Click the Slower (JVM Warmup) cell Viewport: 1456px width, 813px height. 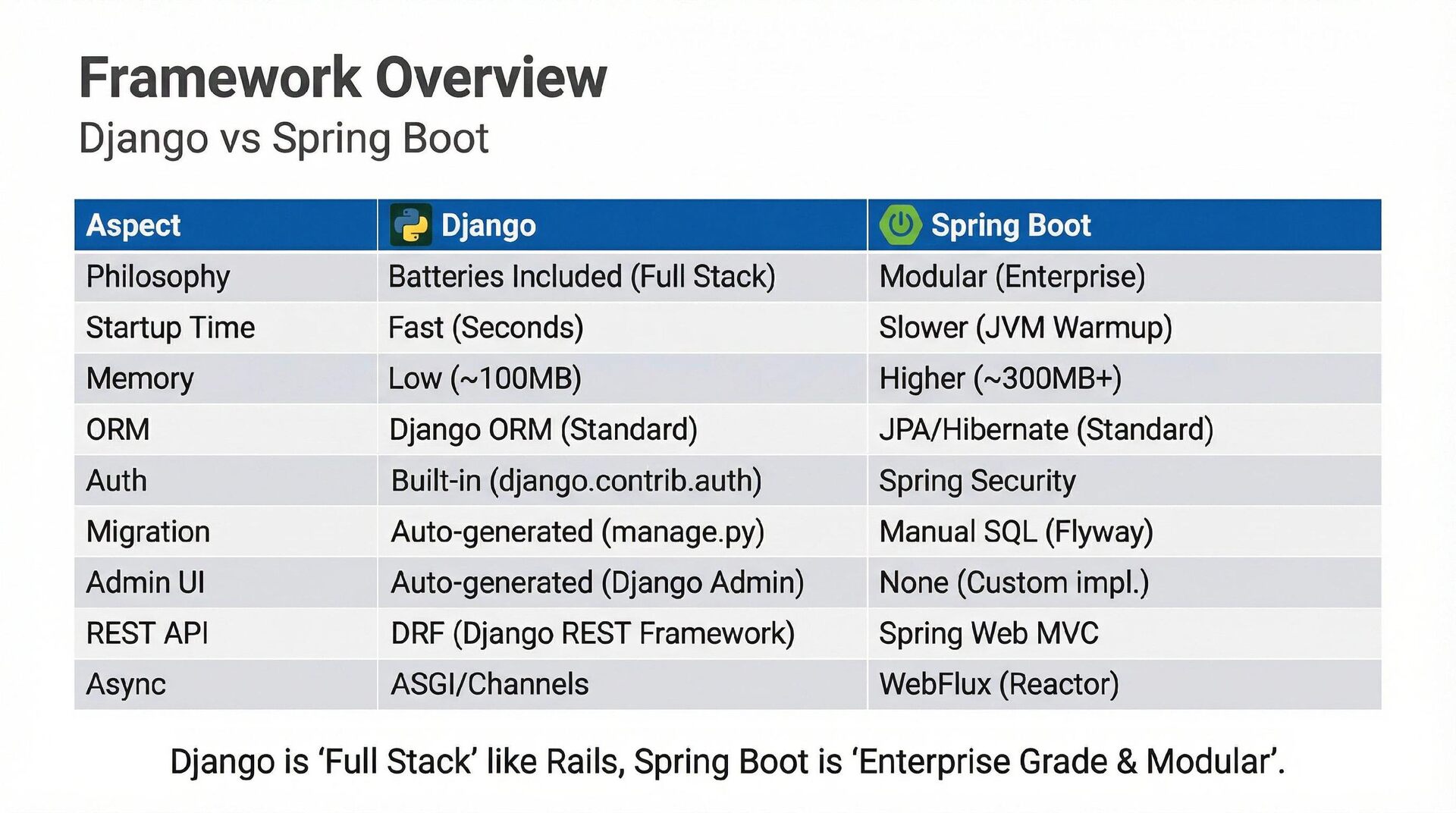[1025, 328]
